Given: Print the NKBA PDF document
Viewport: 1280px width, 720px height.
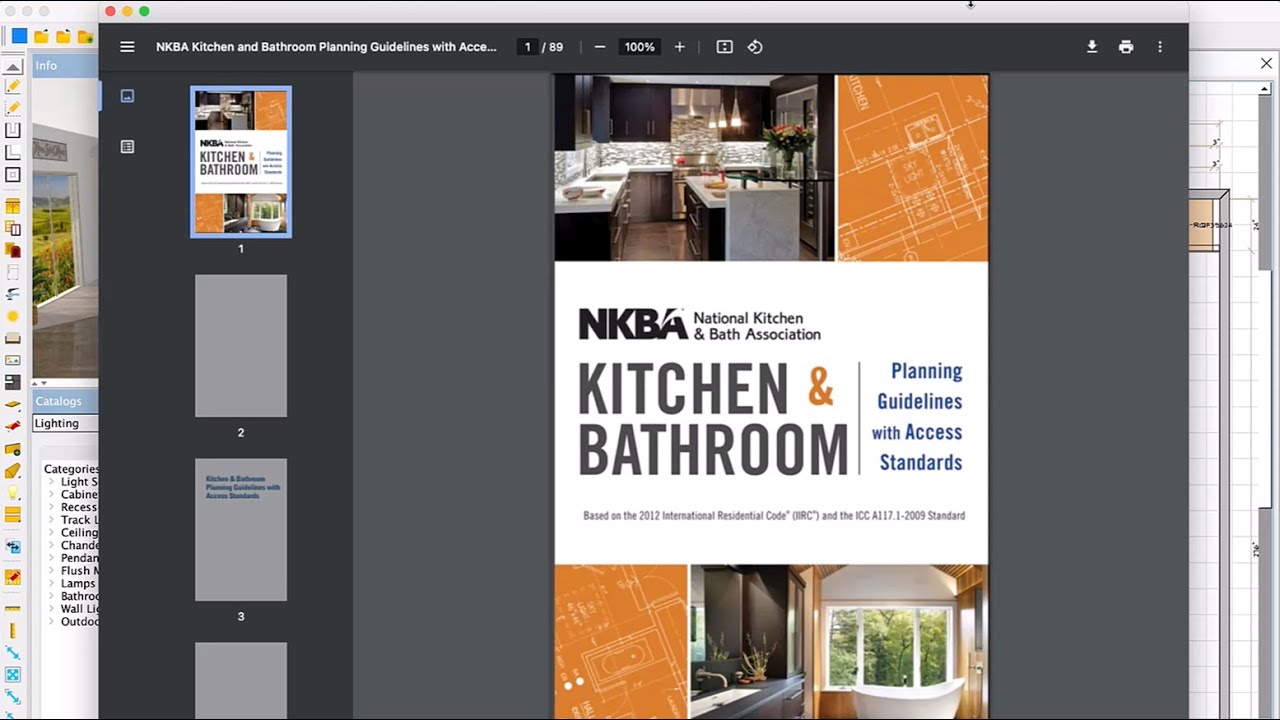Looking at the screenshot, I should click(1126, 47).
